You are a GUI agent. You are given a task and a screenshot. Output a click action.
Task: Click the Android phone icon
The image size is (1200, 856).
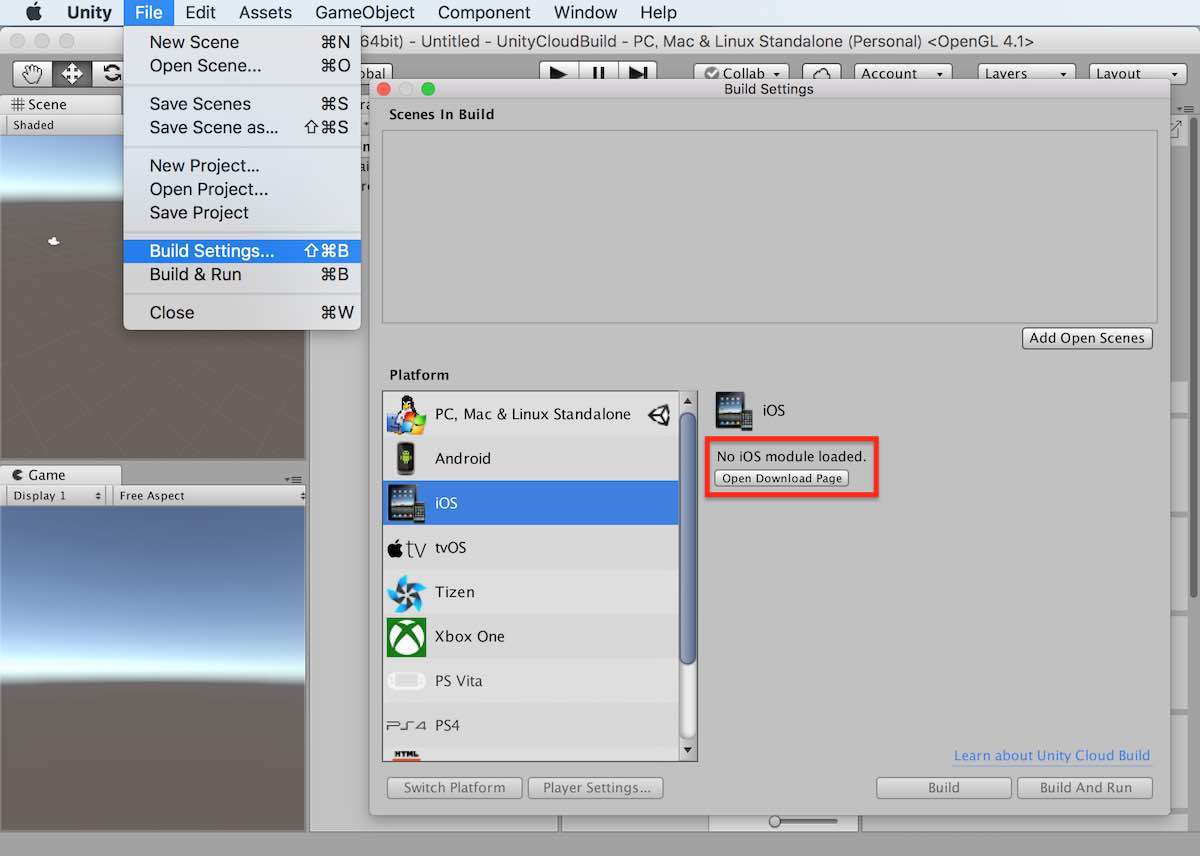(406, 459)
